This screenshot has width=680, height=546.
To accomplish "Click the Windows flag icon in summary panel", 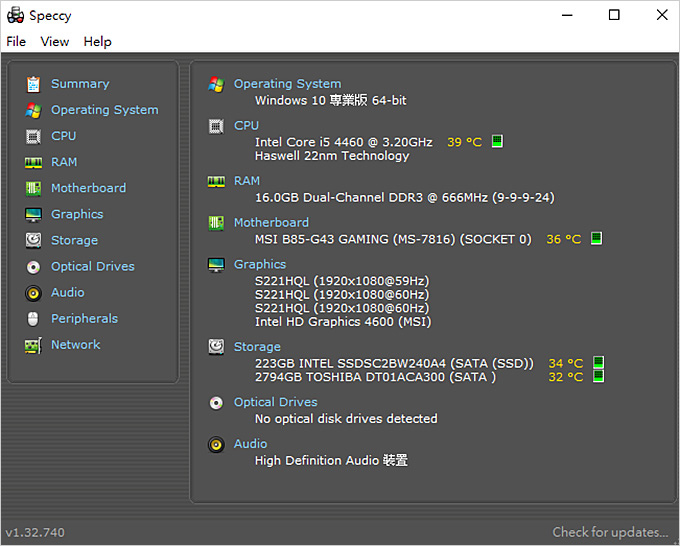I will 216,84.
